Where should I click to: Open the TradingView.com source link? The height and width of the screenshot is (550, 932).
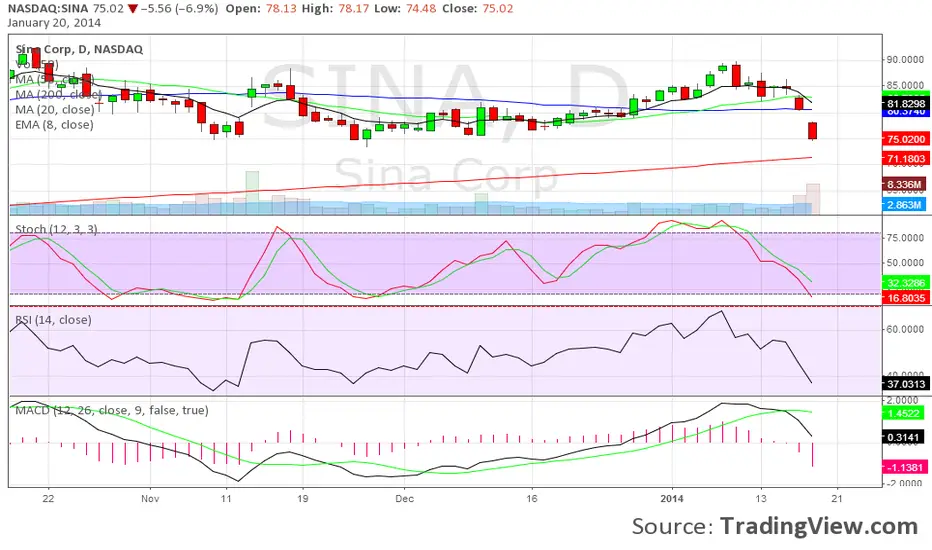pos(819,527)
